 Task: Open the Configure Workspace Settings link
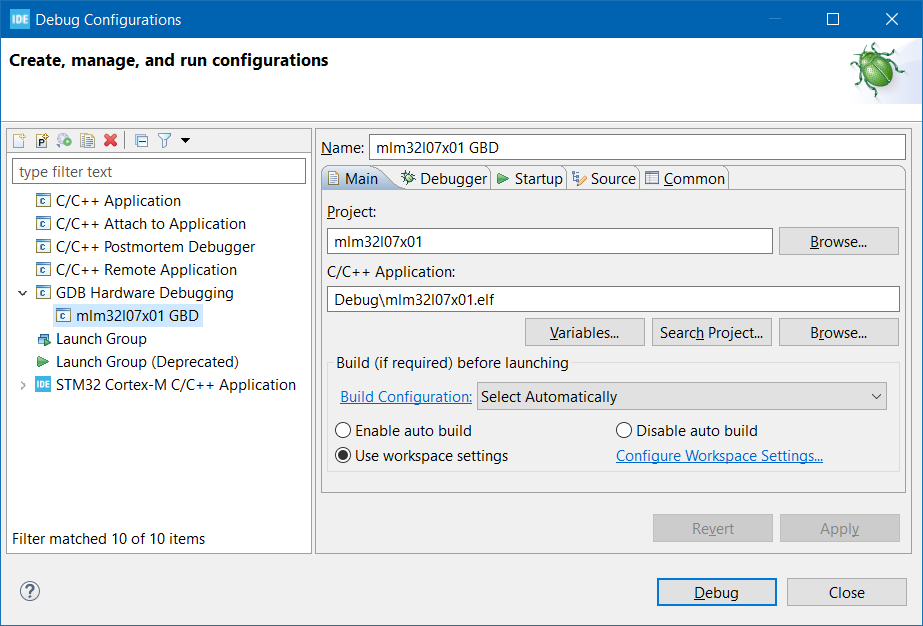719,456
